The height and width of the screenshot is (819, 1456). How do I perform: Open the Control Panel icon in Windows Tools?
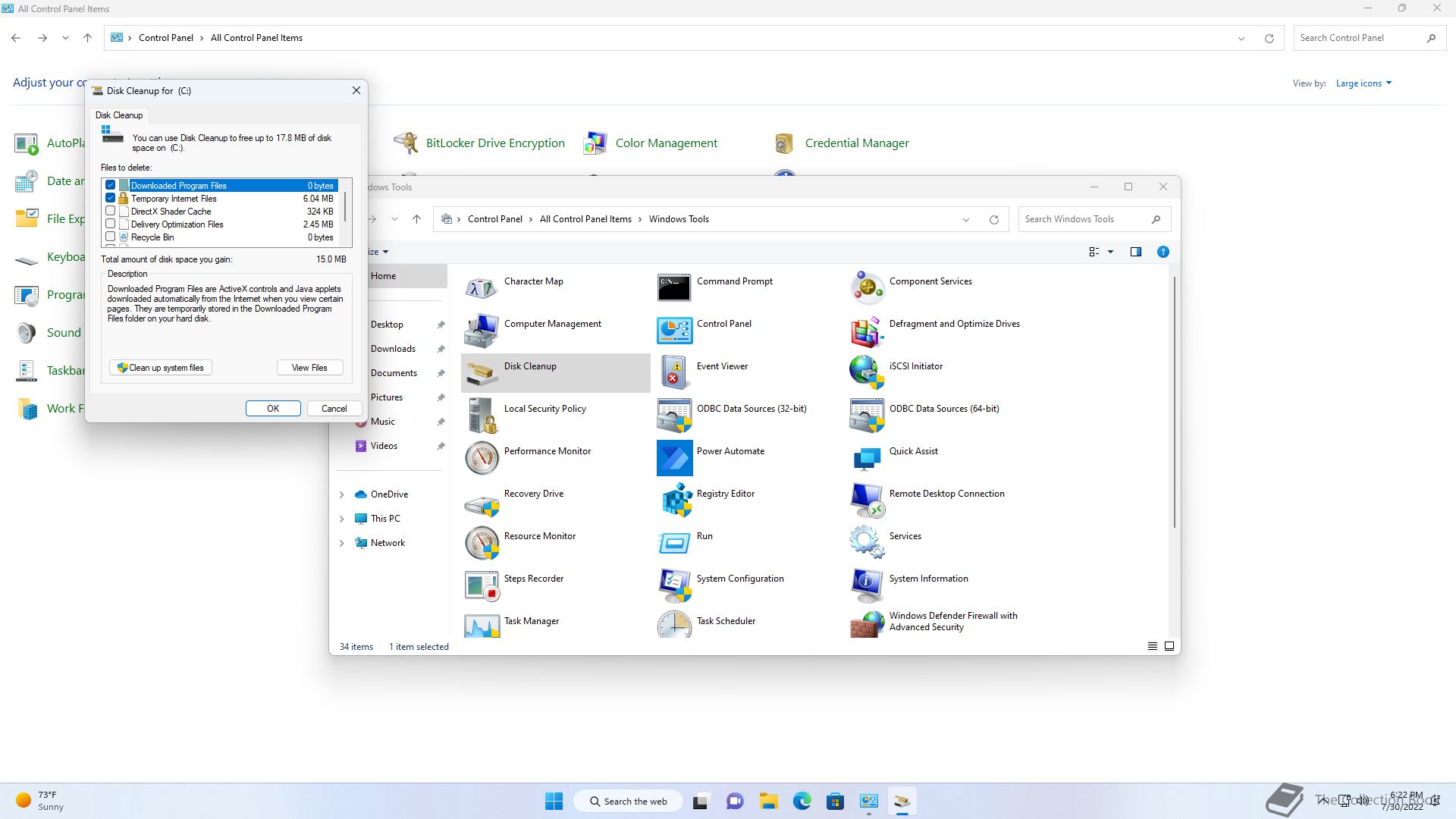tap(674, 330)
